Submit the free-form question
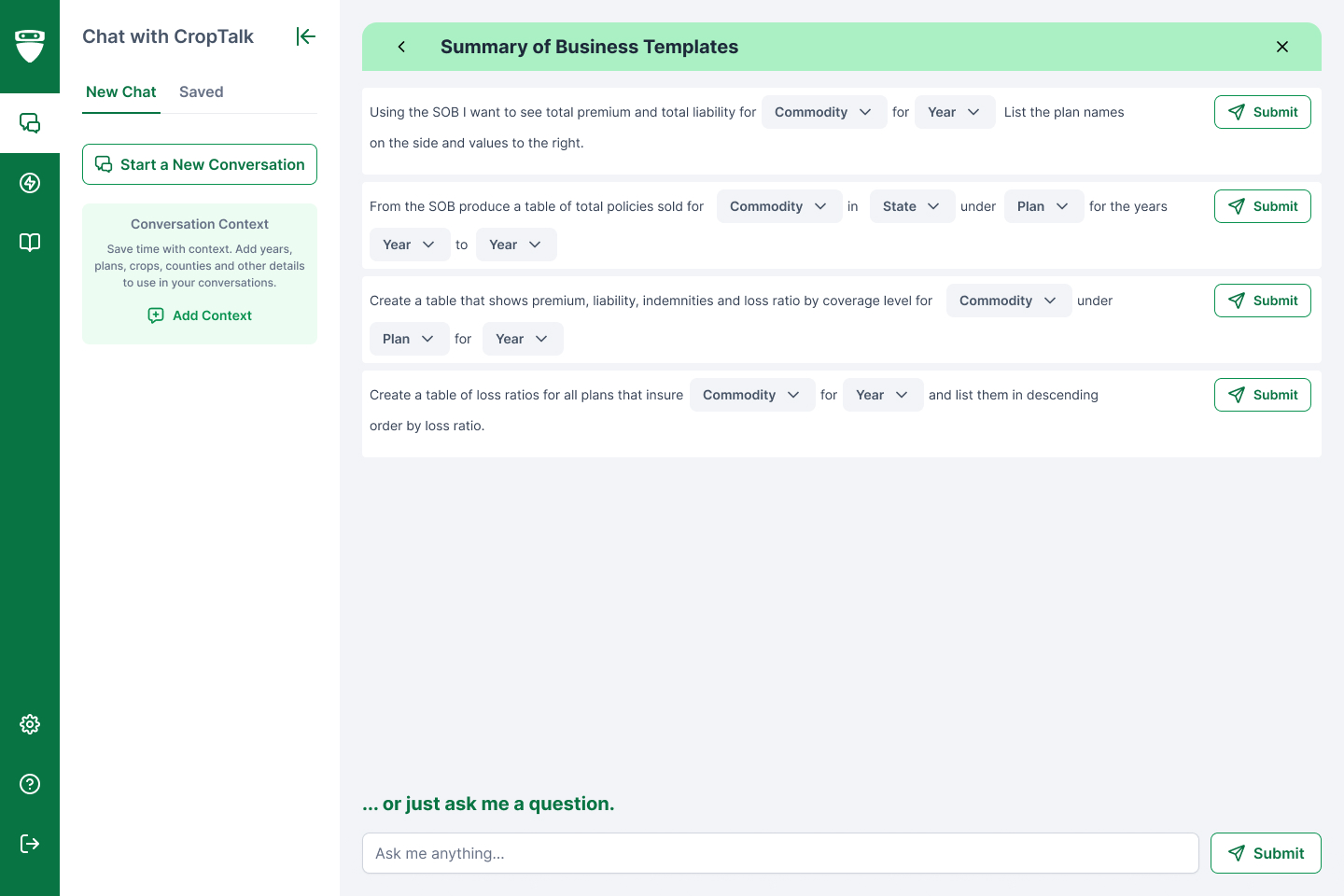 tap(1266, 853)
